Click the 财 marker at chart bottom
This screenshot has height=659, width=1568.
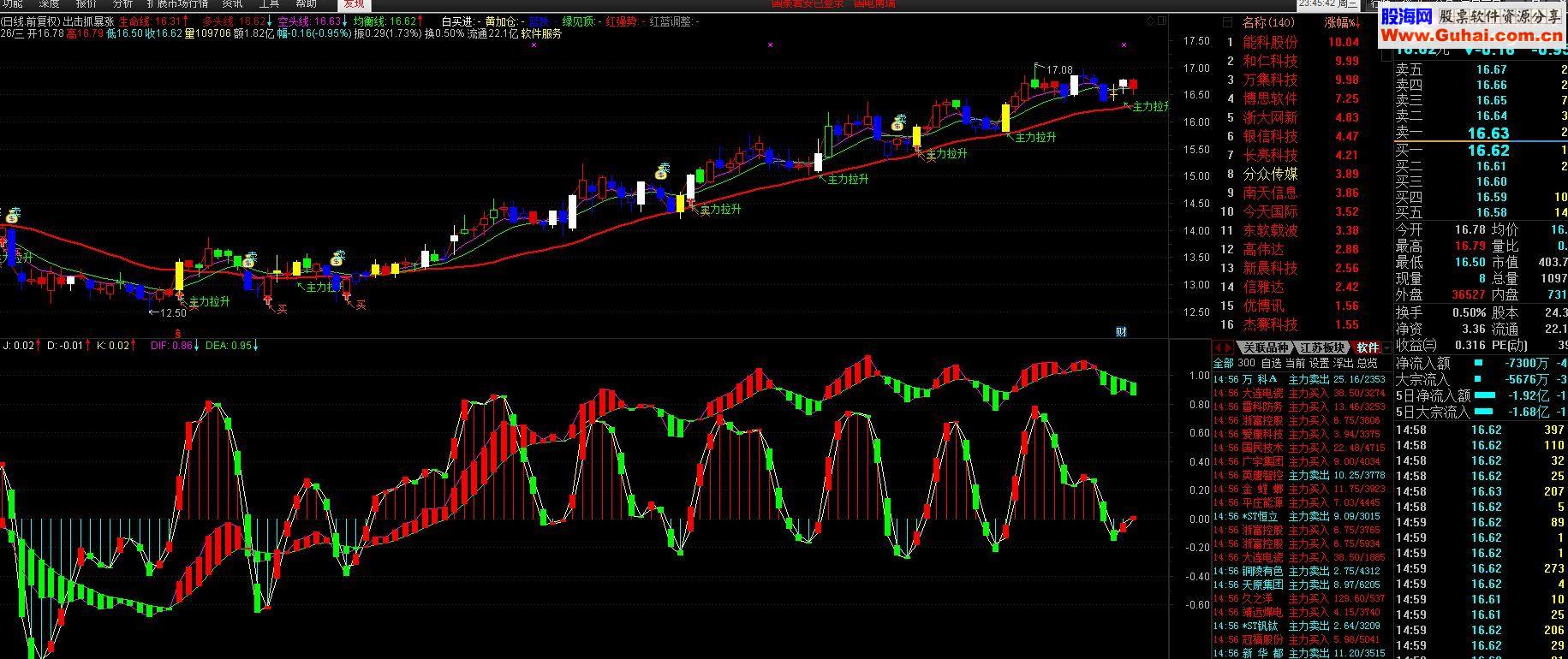point(1121,332)
